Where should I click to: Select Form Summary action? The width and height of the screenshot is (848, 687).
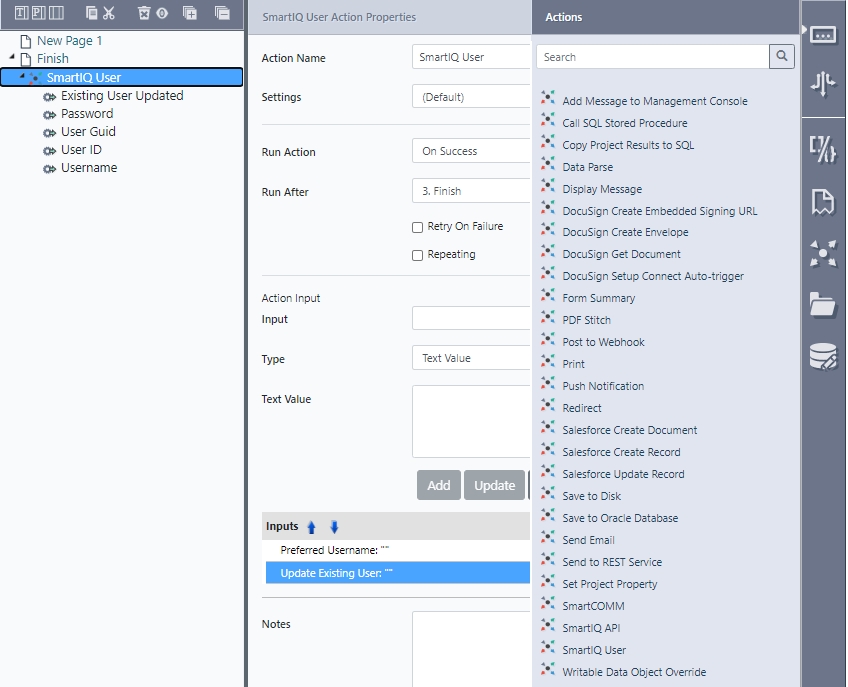pyautogui.click(x=598, y=298)
